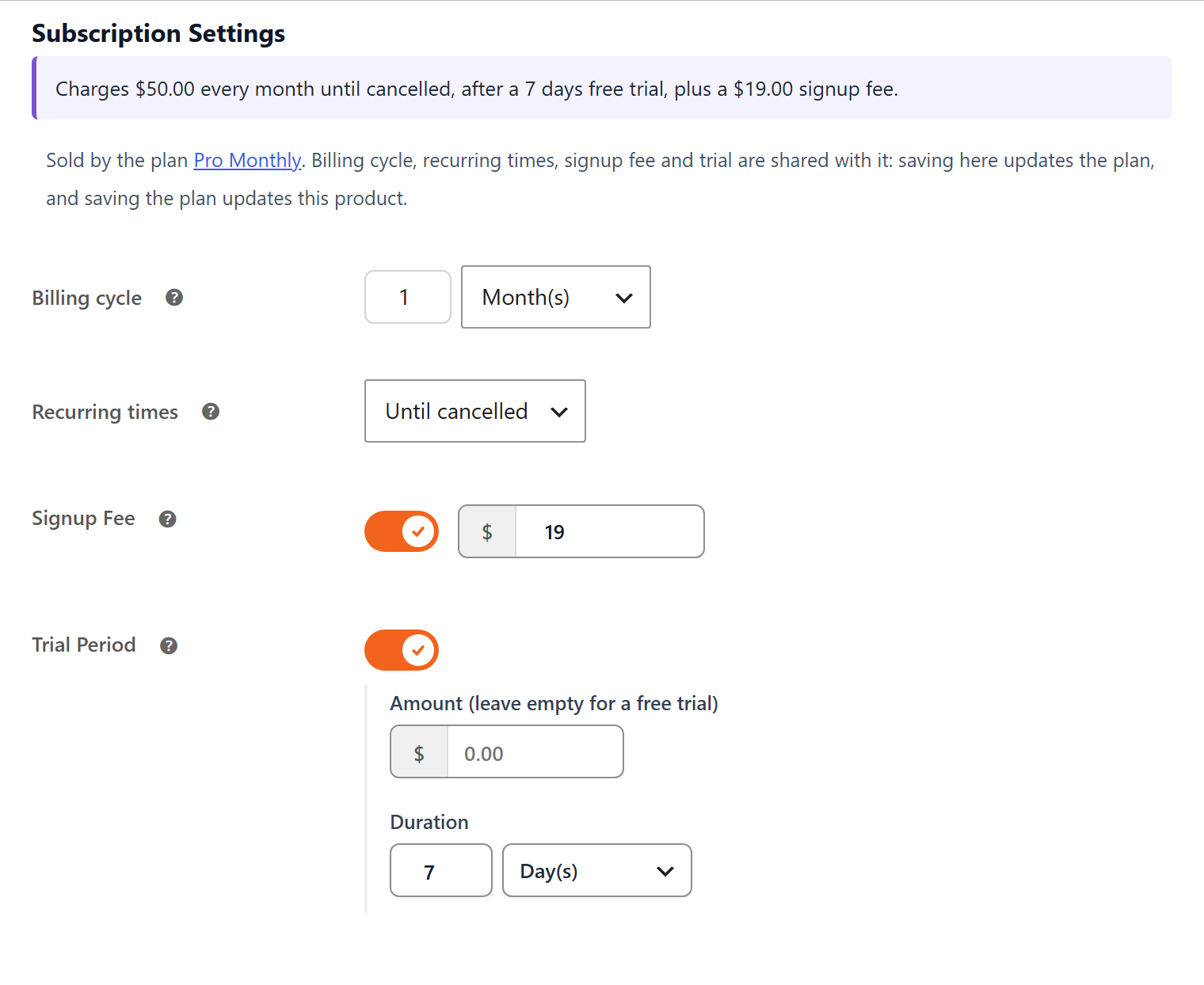Open the Day(s) trial duration dropdown
This screenshot has width=1204, height=985.
pyautogui.click(x=597, y=870)
